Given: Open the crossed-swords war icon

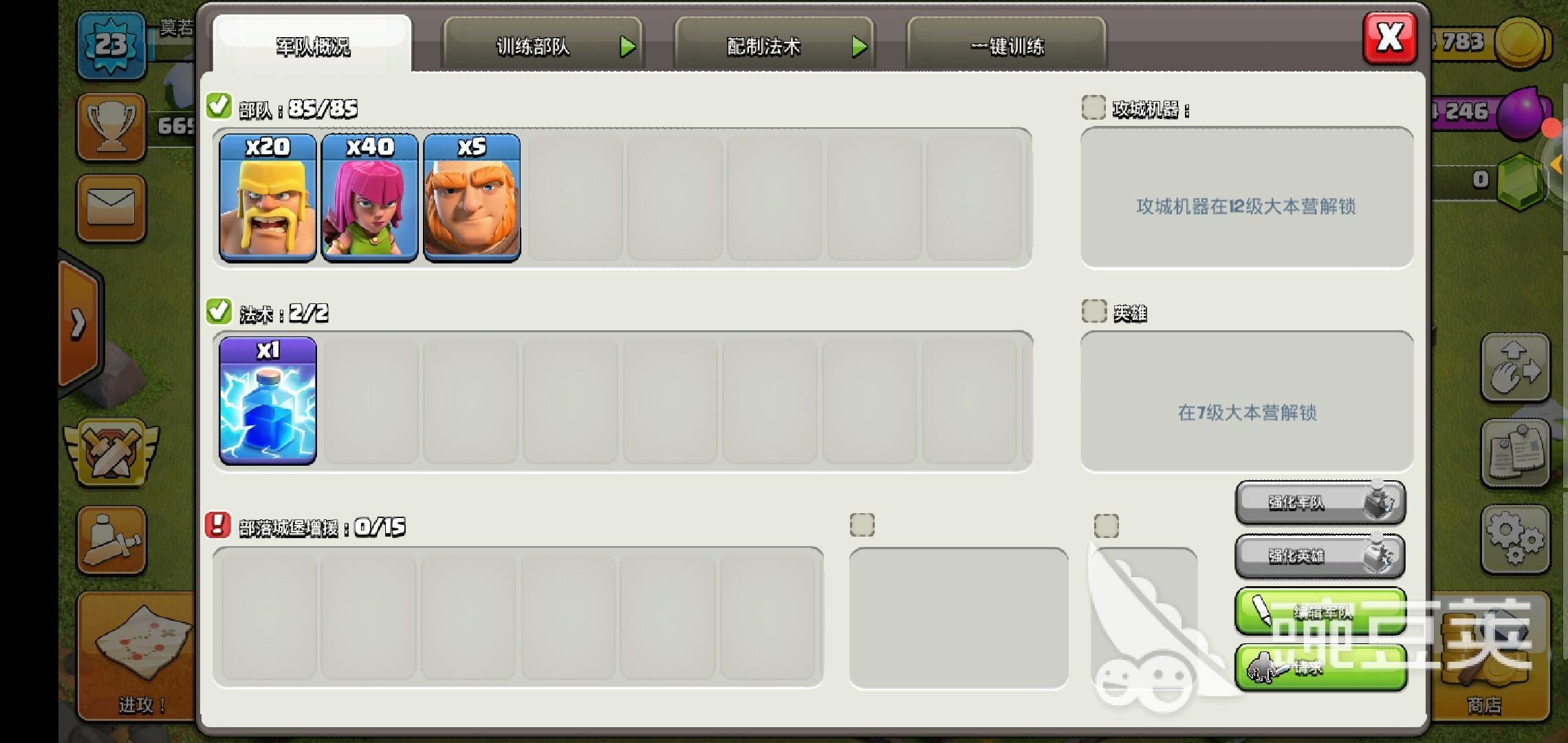Looking at the screenshot, I should point(110,453).
